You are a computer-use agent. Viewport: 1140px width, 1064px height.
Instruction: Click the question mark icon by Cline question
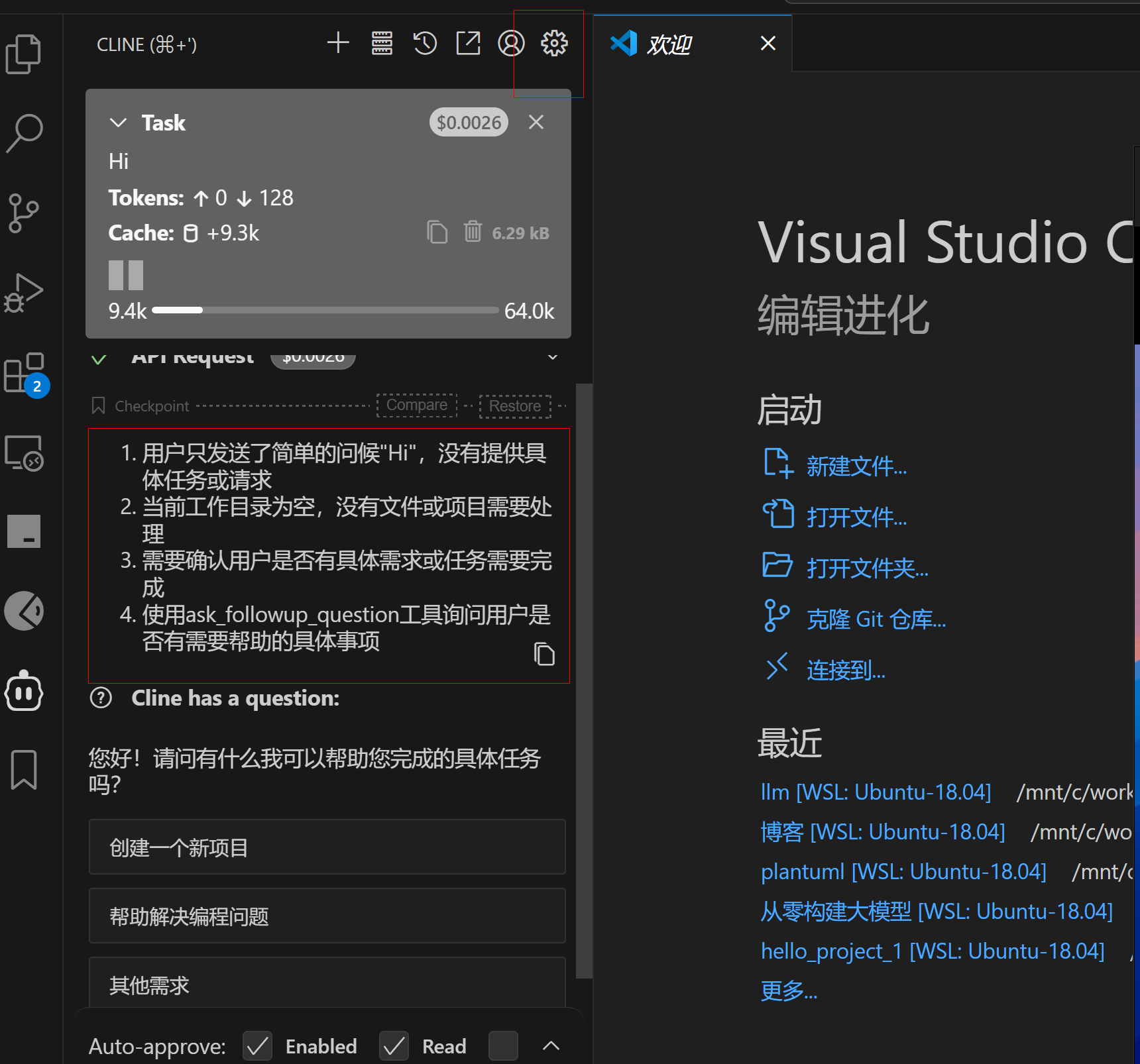pyautogui.click(x=101, y=698)
